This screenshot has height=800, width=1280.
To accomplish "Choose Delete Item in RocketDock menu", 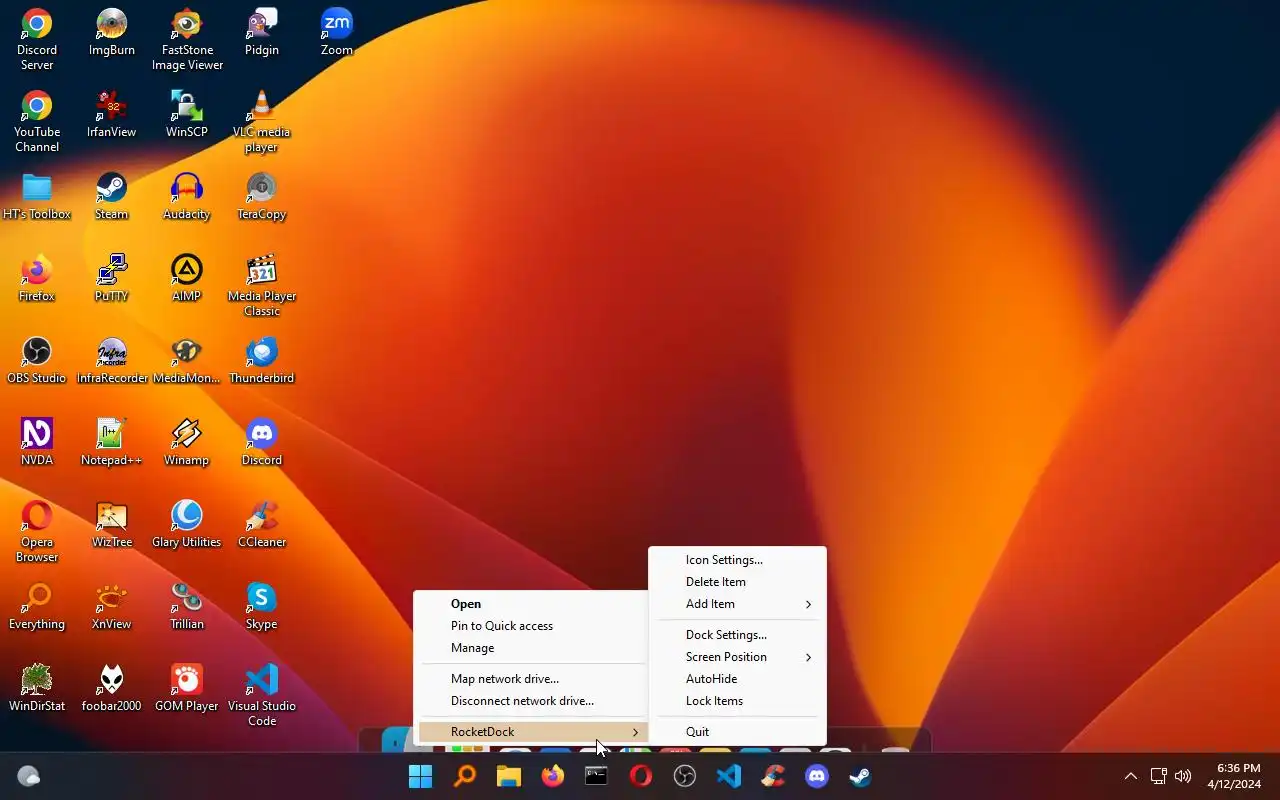I will click(x=737, y=582).
